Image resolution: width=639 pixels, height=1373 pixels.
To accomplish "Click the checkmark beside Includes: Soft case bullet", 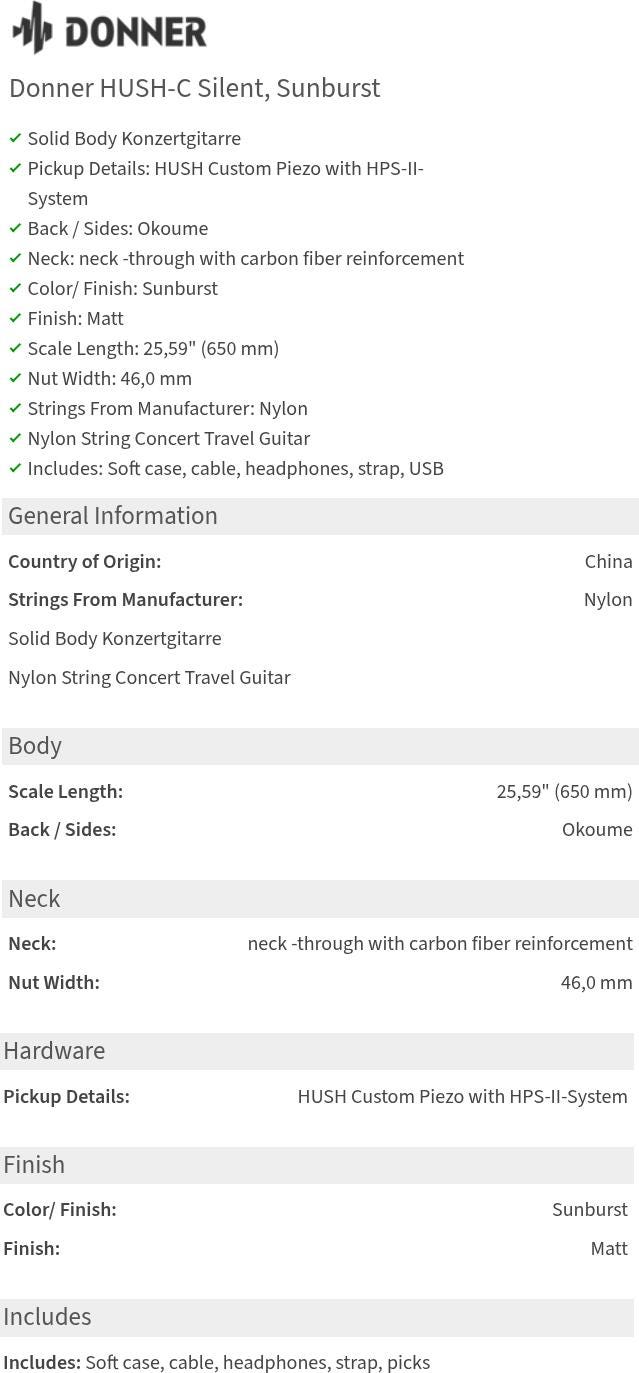I will [x=15, y=468].
